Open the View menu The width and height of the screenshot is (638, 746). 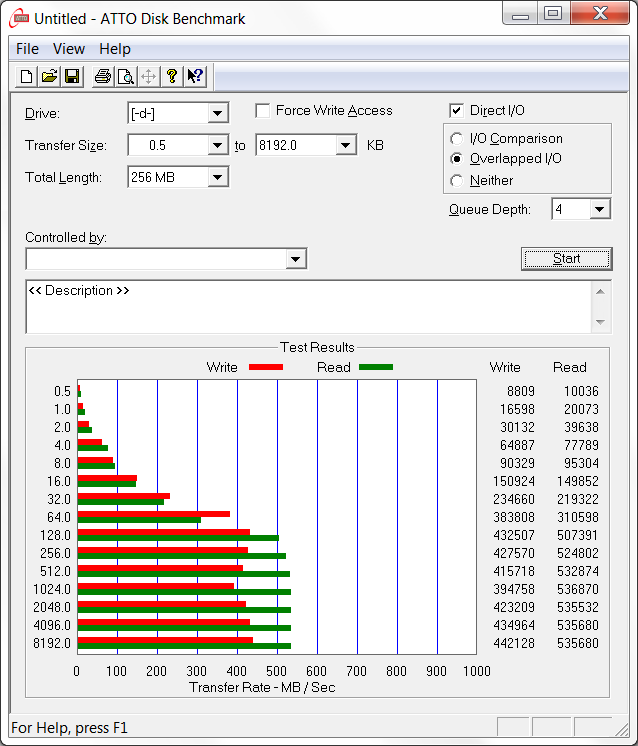69,49
